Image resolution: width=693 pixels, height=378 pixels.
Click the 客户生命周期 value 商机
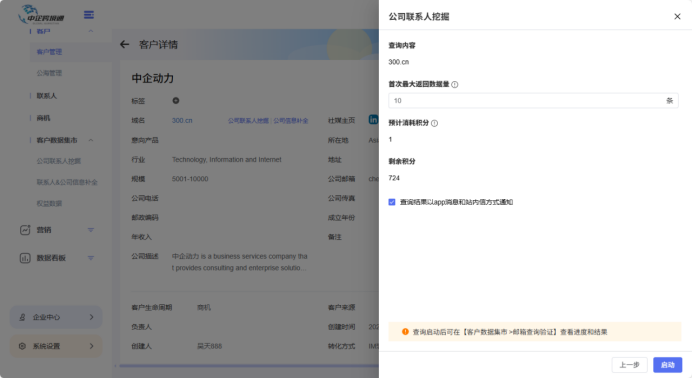(204, 307)
